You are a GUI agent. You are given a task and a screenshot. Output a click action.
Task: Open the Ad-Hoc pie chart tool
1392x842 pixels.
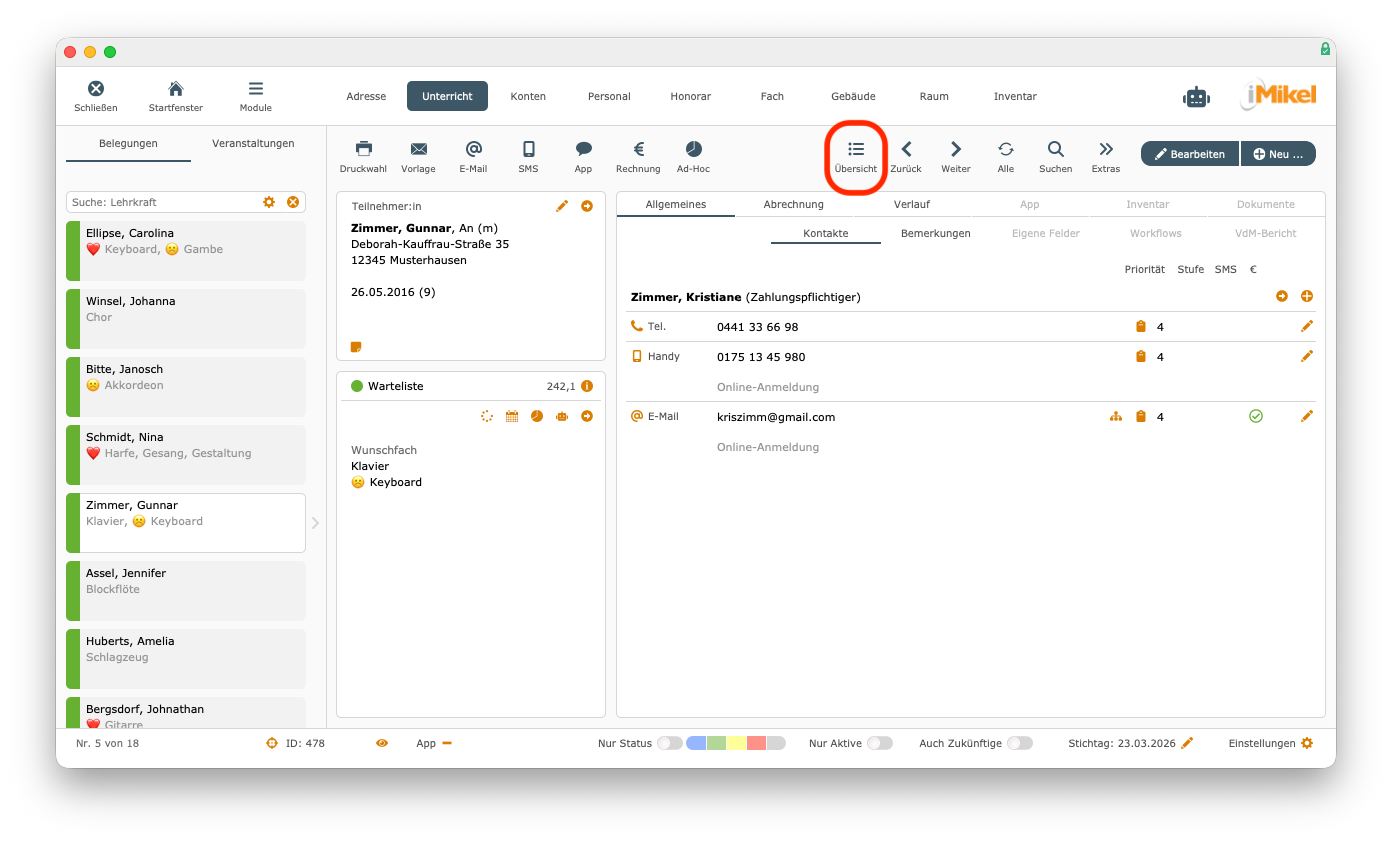[693, 156]
